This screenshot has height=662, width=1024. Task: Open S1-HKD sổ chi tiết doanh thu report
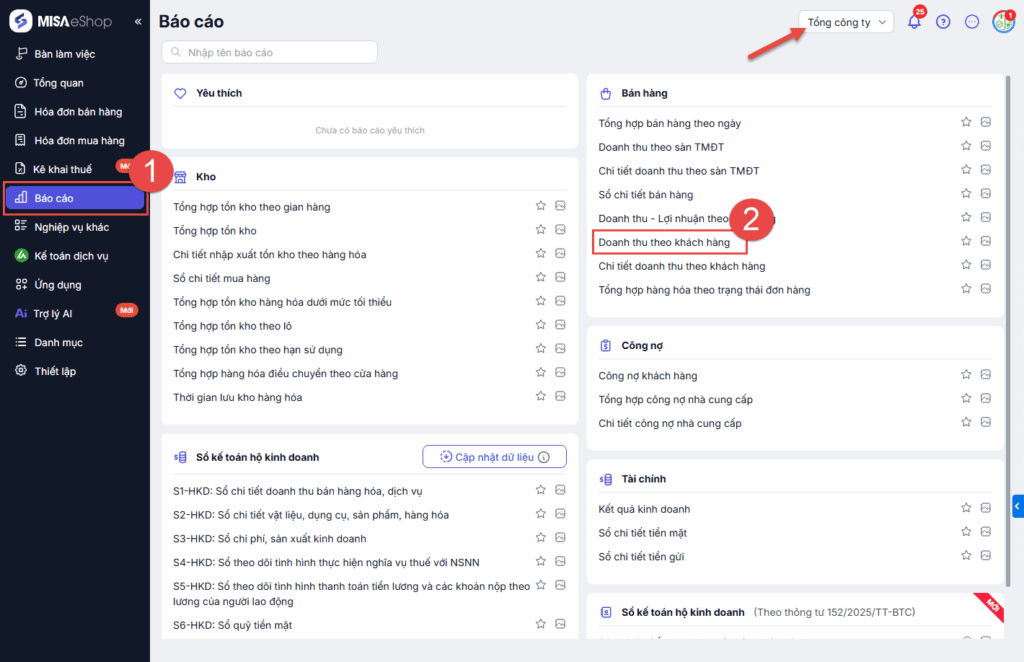298,492
